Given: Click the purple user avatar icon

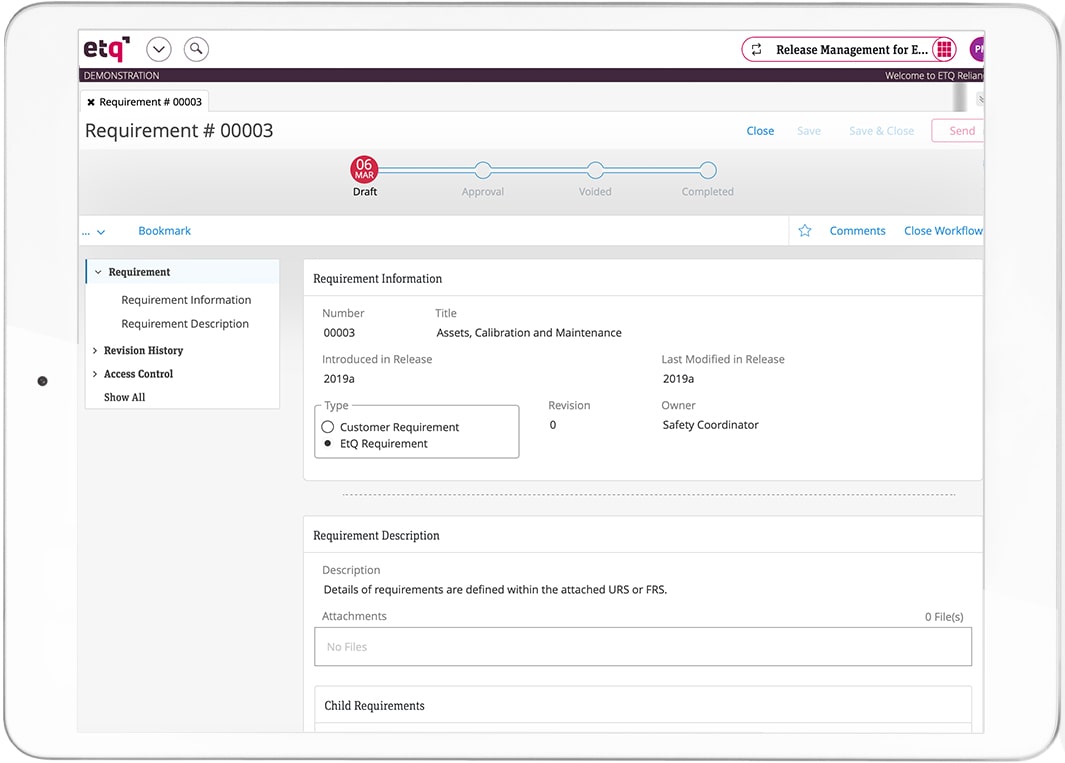Looking at the screenshot, I should click(976, 50).
